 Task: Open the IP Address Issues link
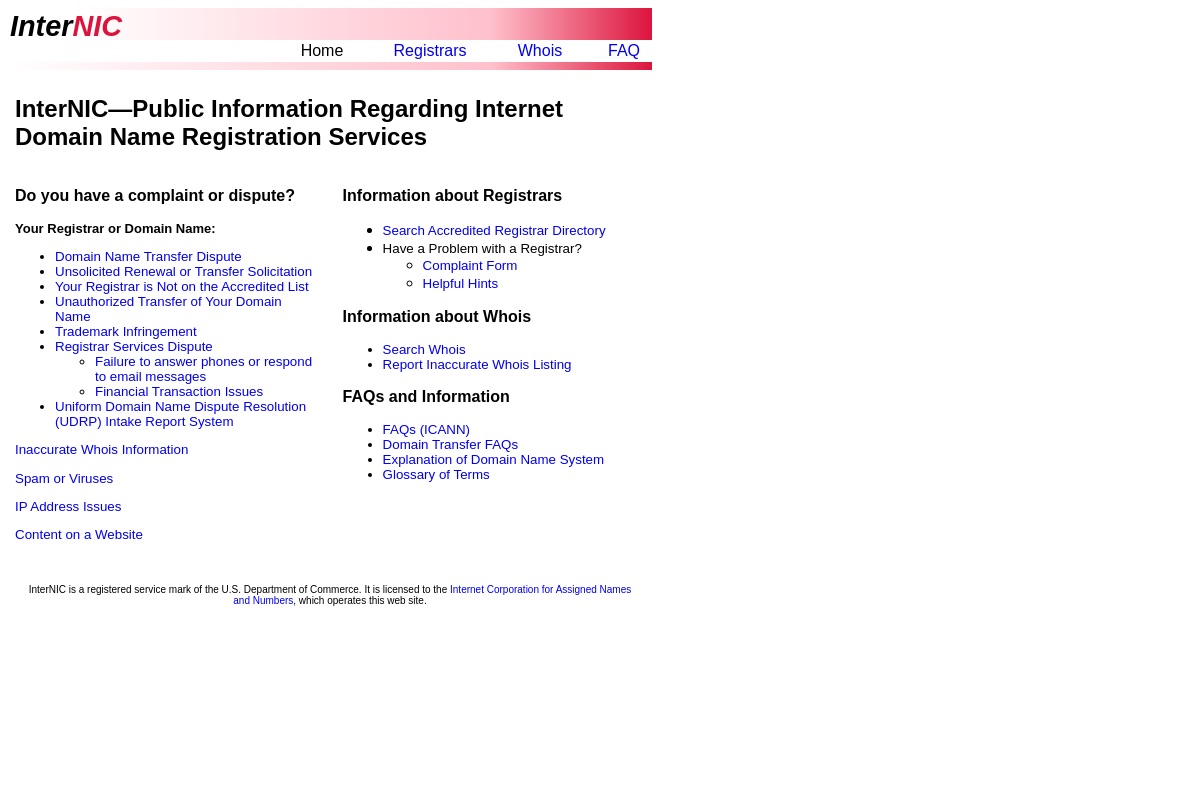(68, 507)
